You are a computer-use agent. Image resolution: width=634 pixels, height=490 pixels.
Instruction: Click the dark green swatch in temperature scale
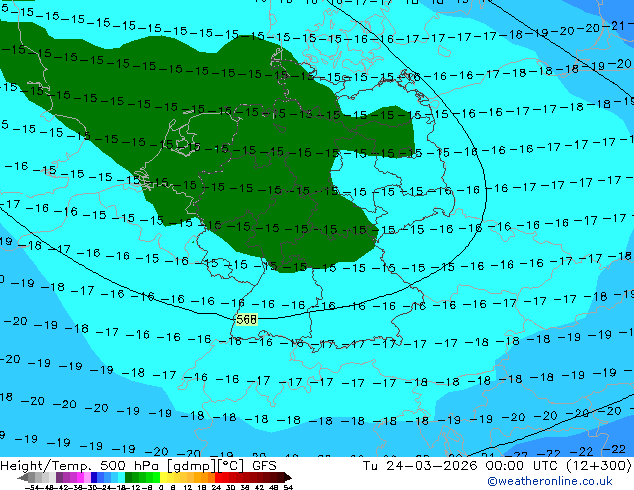(129, 477)
